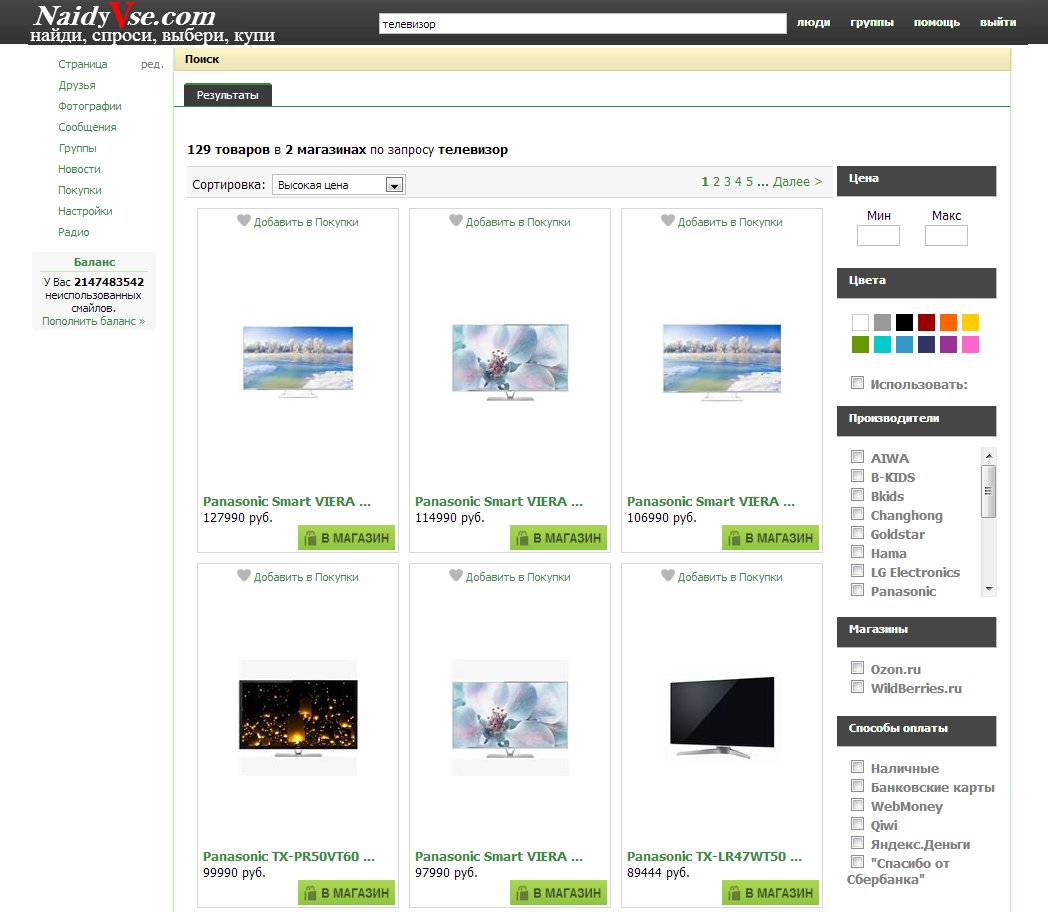Pick the pink color swatch

[x=970, y=344]
